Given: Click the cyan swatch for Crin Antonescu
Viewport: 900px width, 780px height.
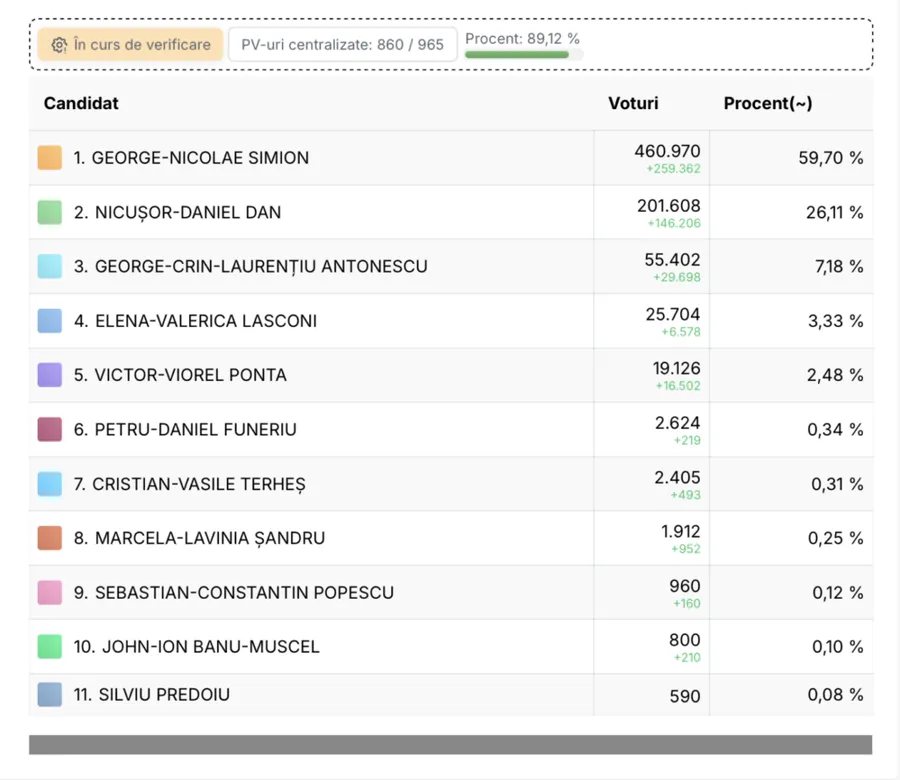Looking at the screenshot, I should [x=50, y=266].
